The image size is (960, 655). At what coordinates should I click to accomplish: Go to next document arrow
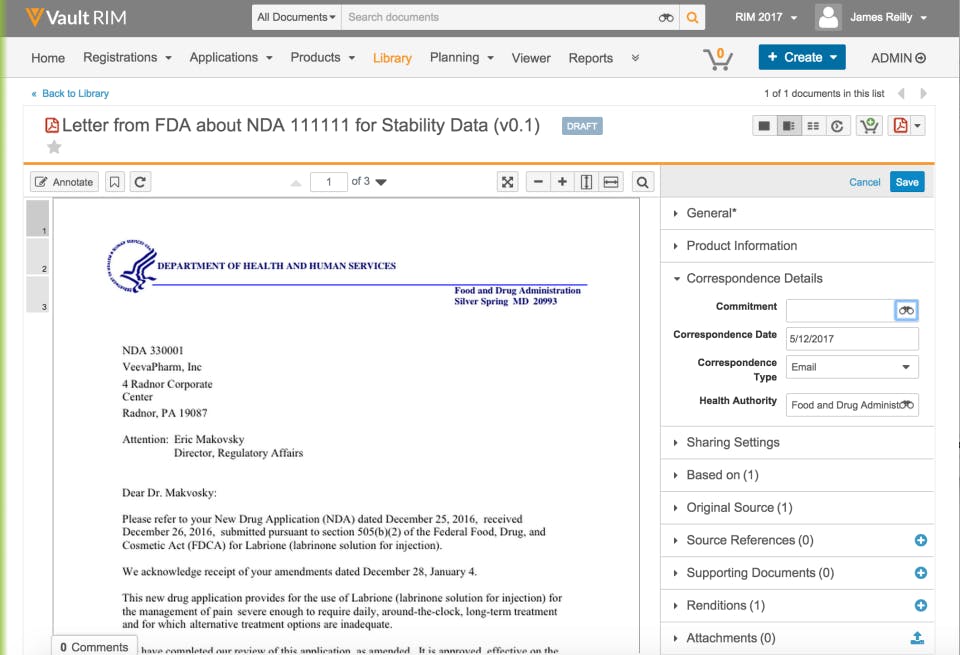click(x=923, y=93)
